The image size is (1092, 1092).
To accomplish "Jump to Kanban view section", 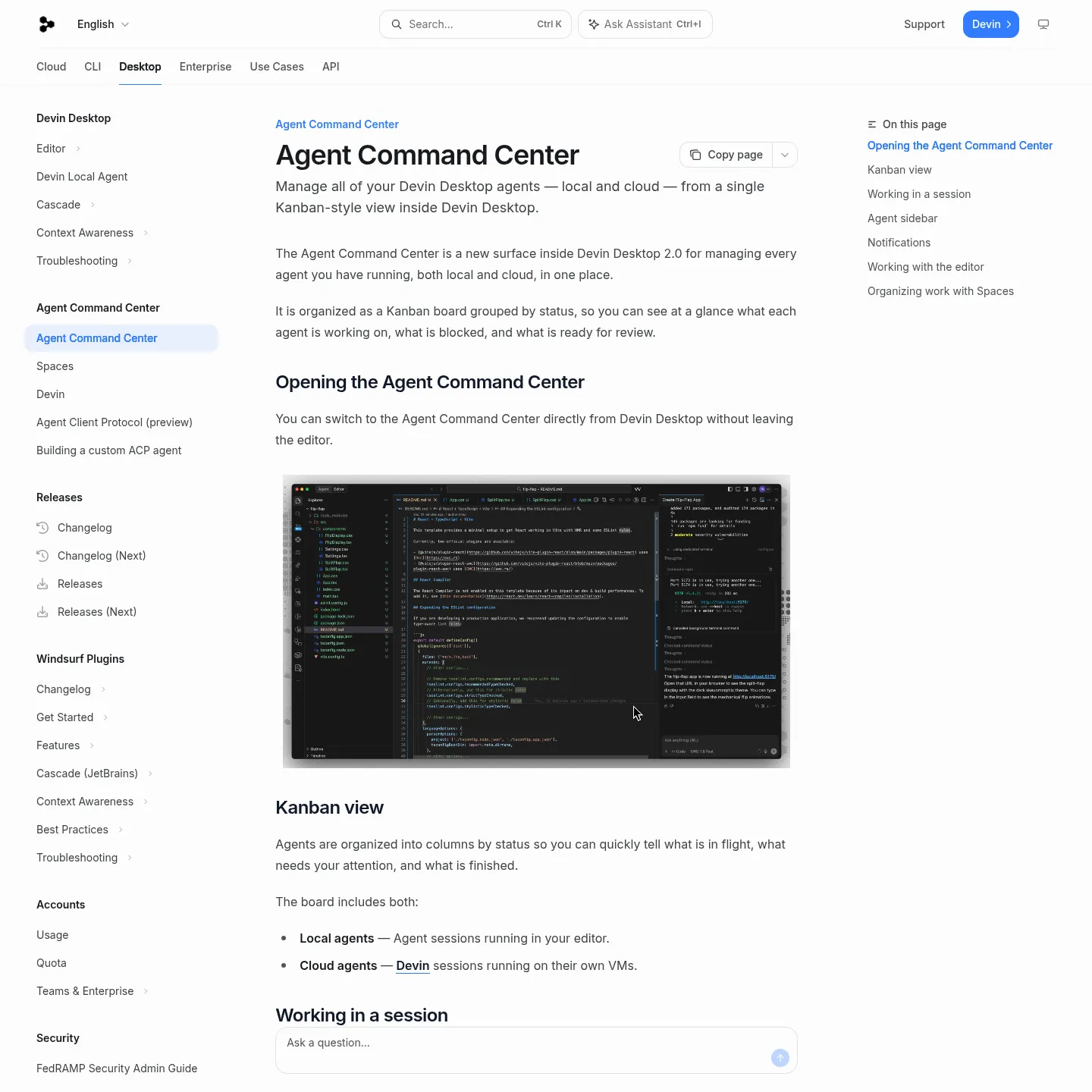I will (x=899, y=170).
